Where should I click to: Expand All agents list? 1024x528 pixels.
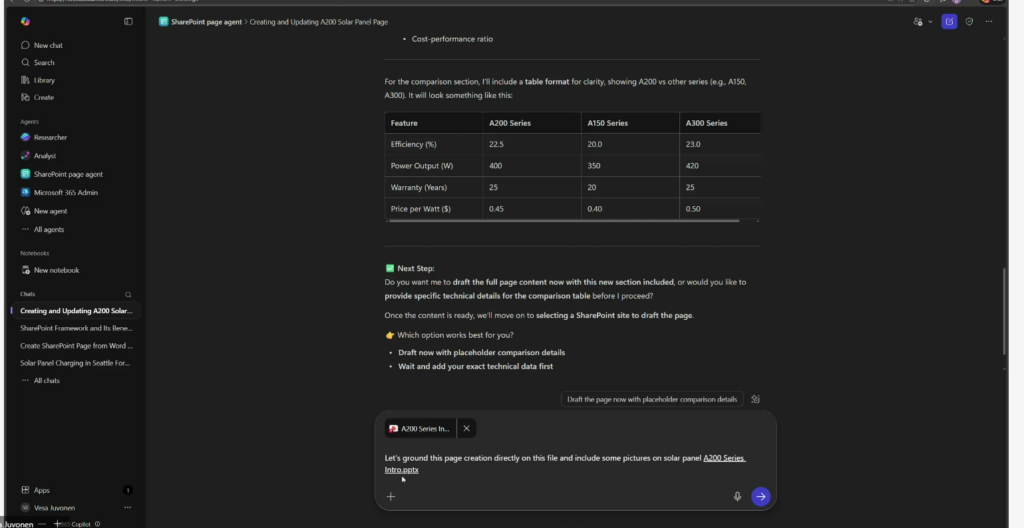click(x=48, y=229)
